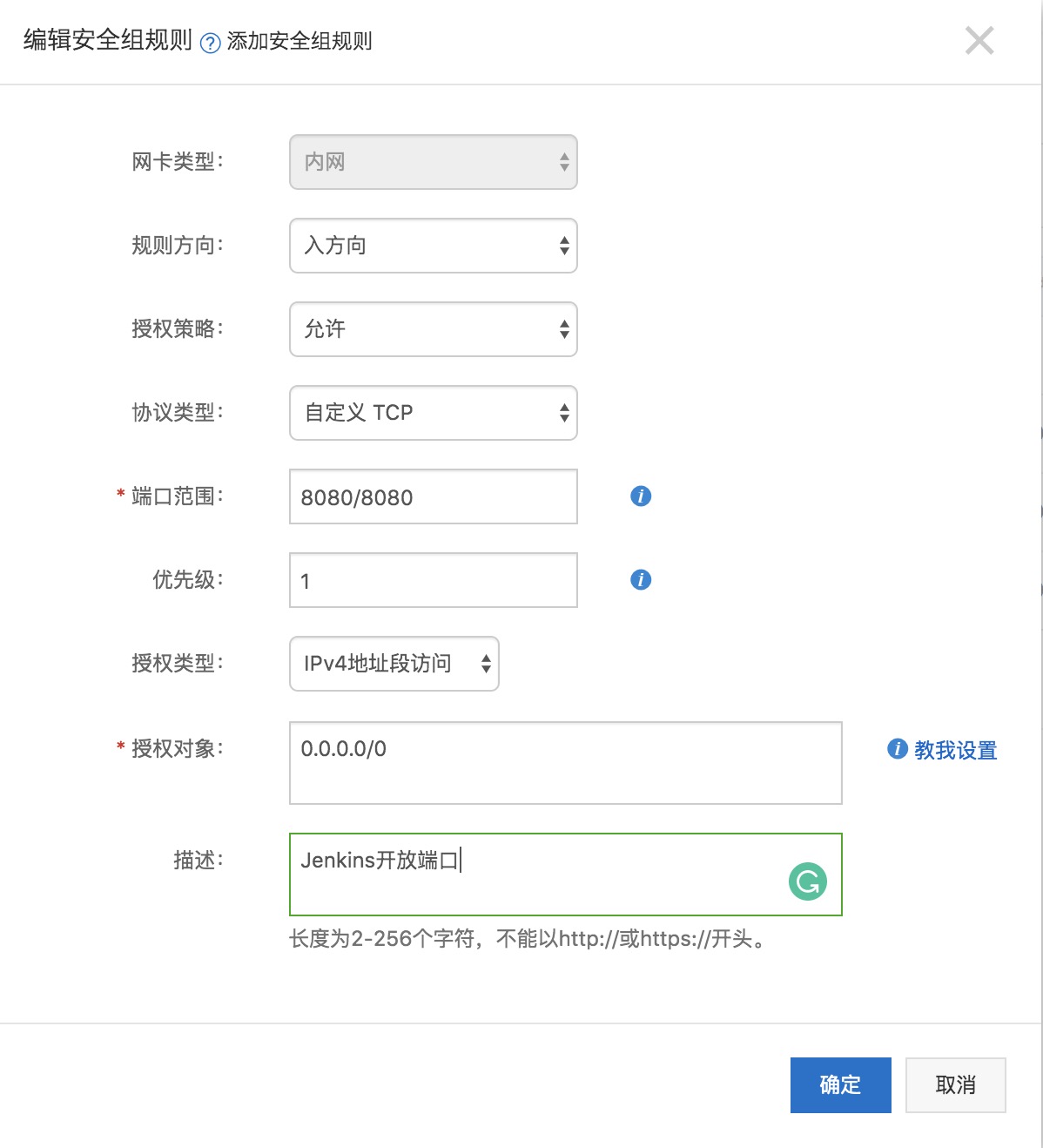Screen dimensions: 1043x1148
Task: Open the 教我设置 help link
Action: click(x=955, y=750)
